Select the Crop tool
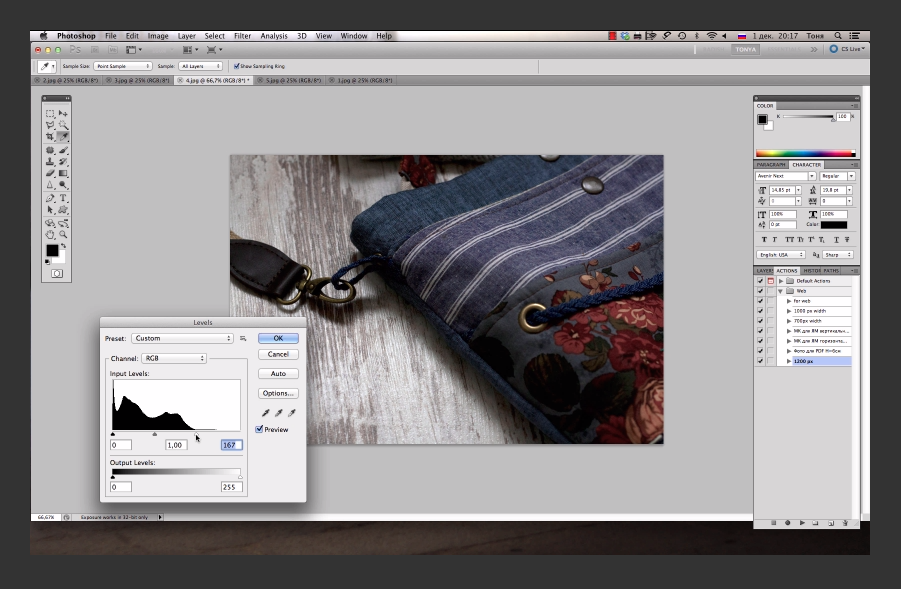The height and width of the screenshot is (589, 901). [x=50, y=136]
